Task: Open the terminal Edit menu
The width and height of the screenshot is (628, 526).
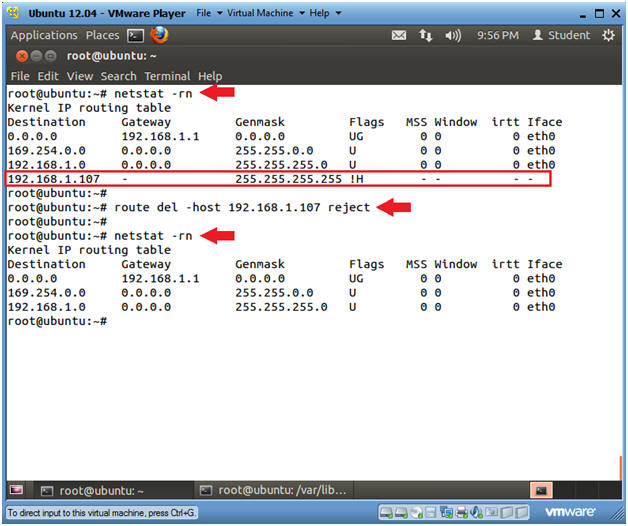Action: coord(48,76)
